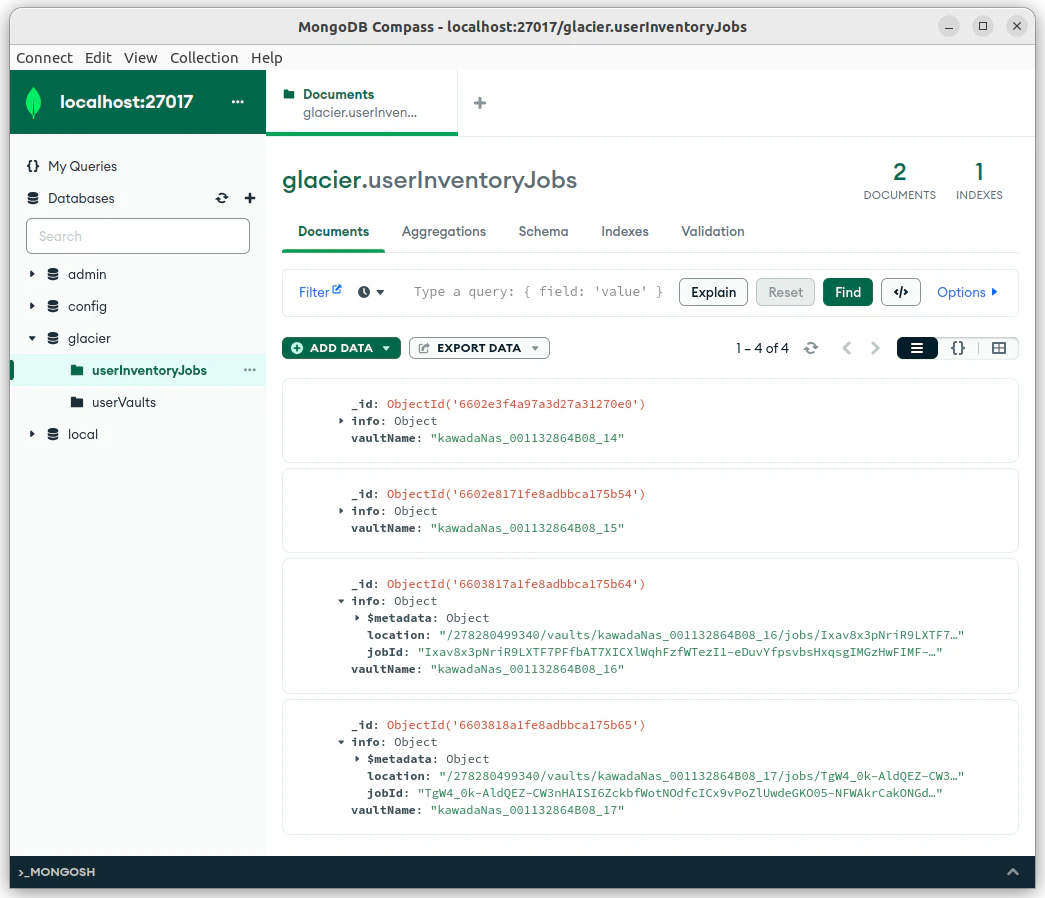Open the Collection menu
The width and height of the screenshot is (1045, 898).
coord(204,58)
